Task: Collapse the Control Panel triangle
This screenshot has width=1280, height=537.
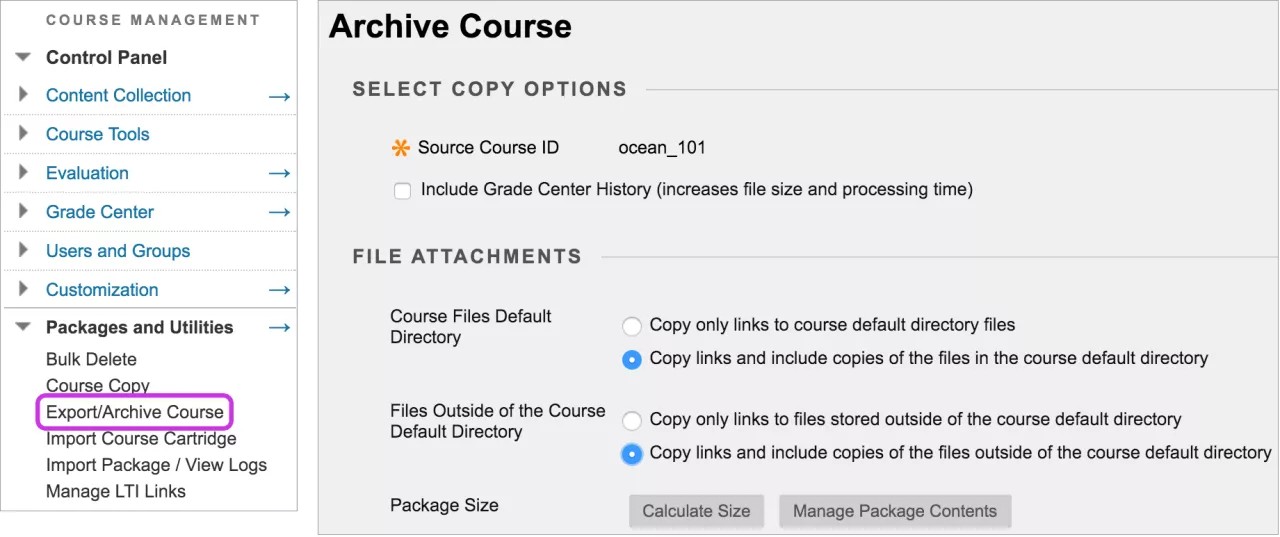Action: (x=24, y=58)
